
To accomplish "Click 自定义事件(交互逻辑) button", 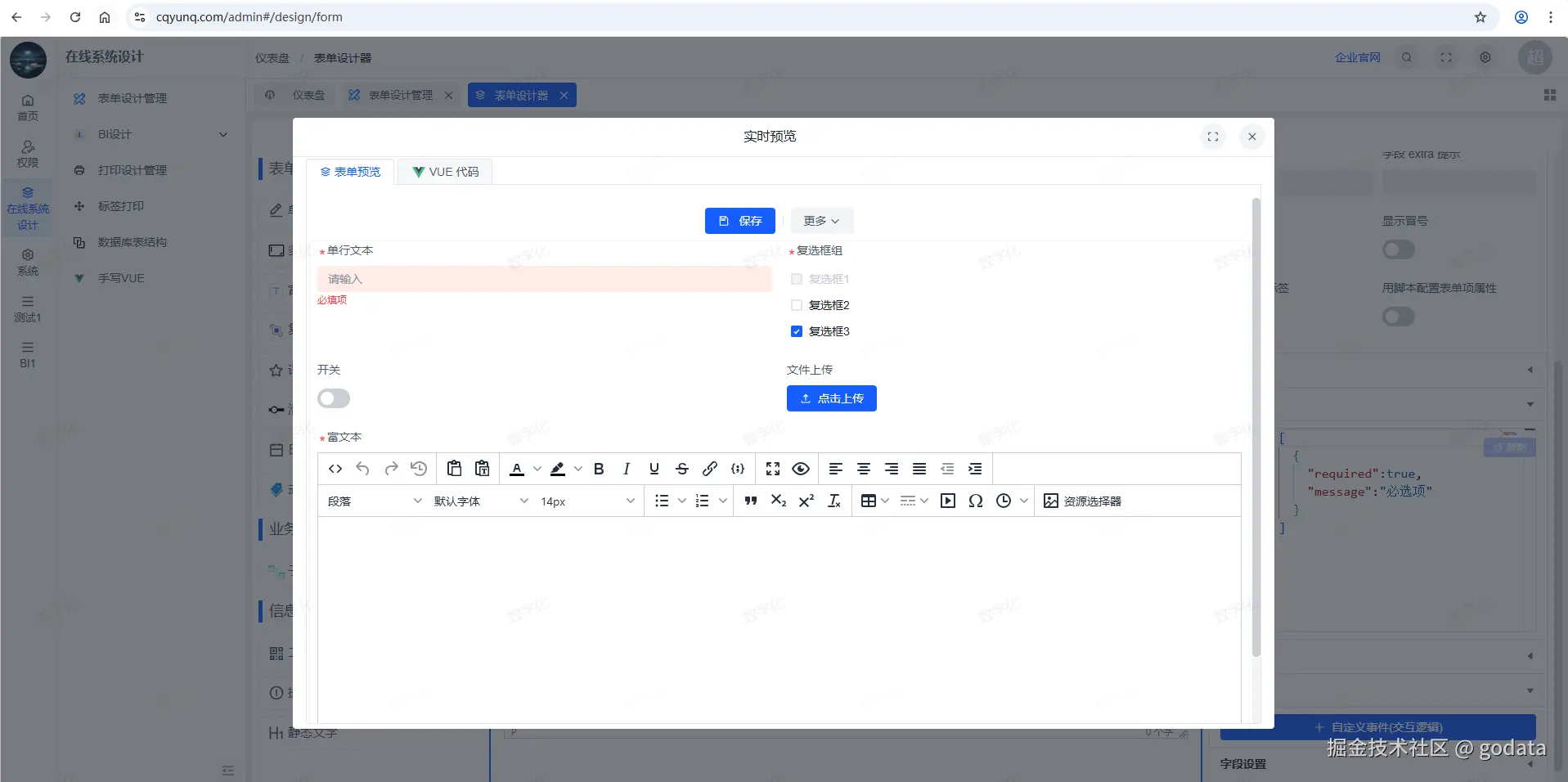I will 1378,727.
